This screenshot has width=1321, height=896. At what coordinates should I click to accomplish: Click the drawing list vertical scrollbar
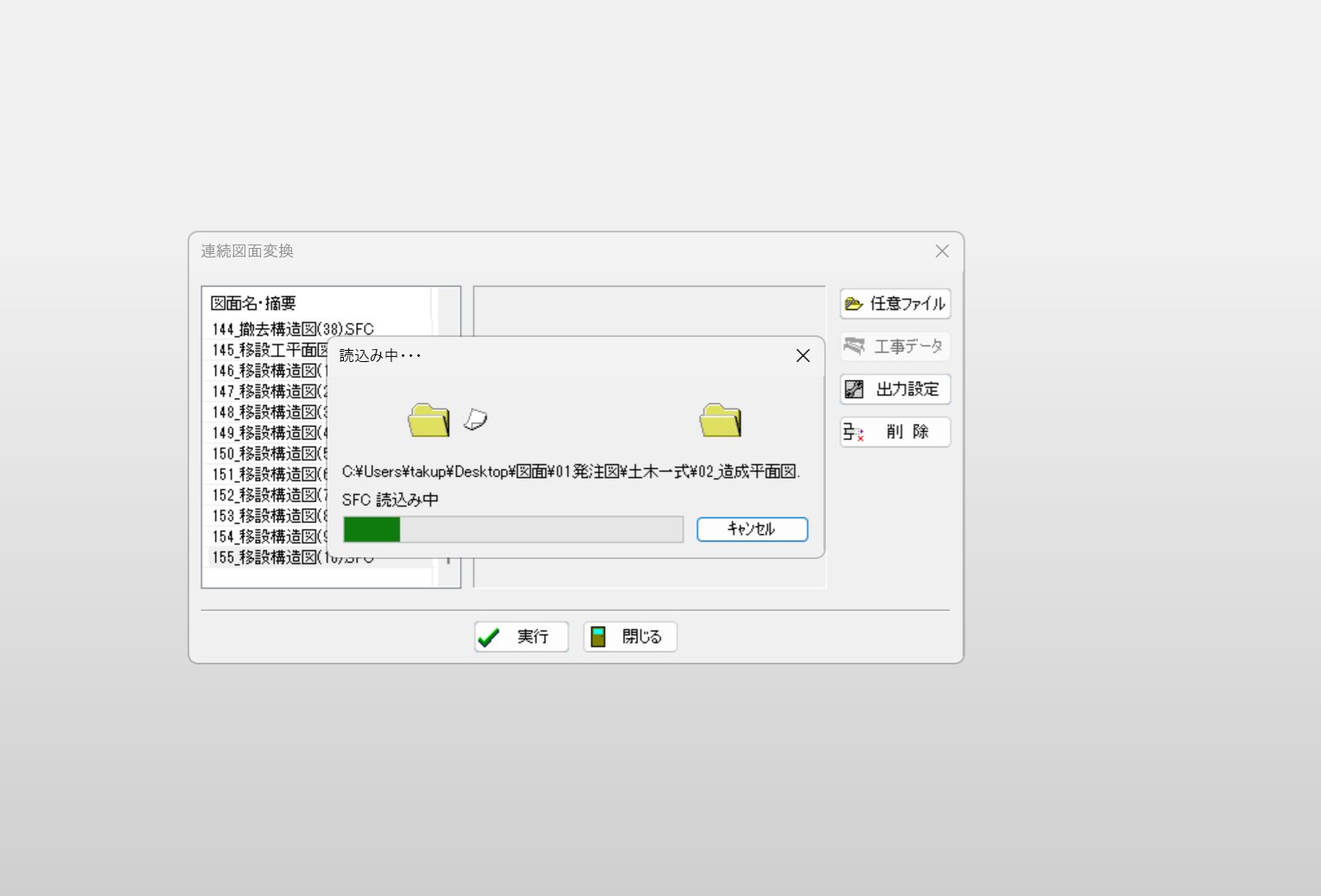click(449, 437)
